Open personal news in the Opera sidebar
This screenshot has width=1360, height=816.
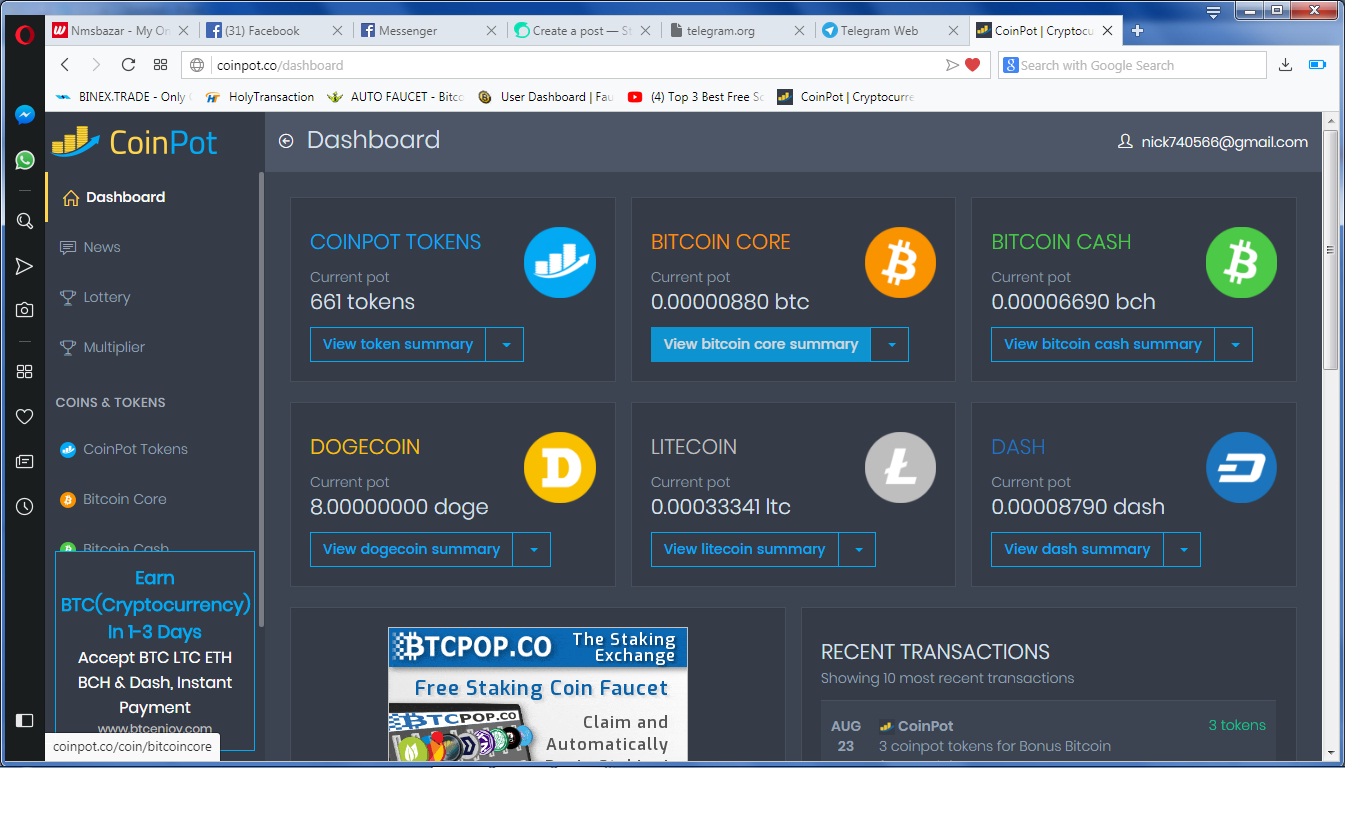(x=25, y=461)
